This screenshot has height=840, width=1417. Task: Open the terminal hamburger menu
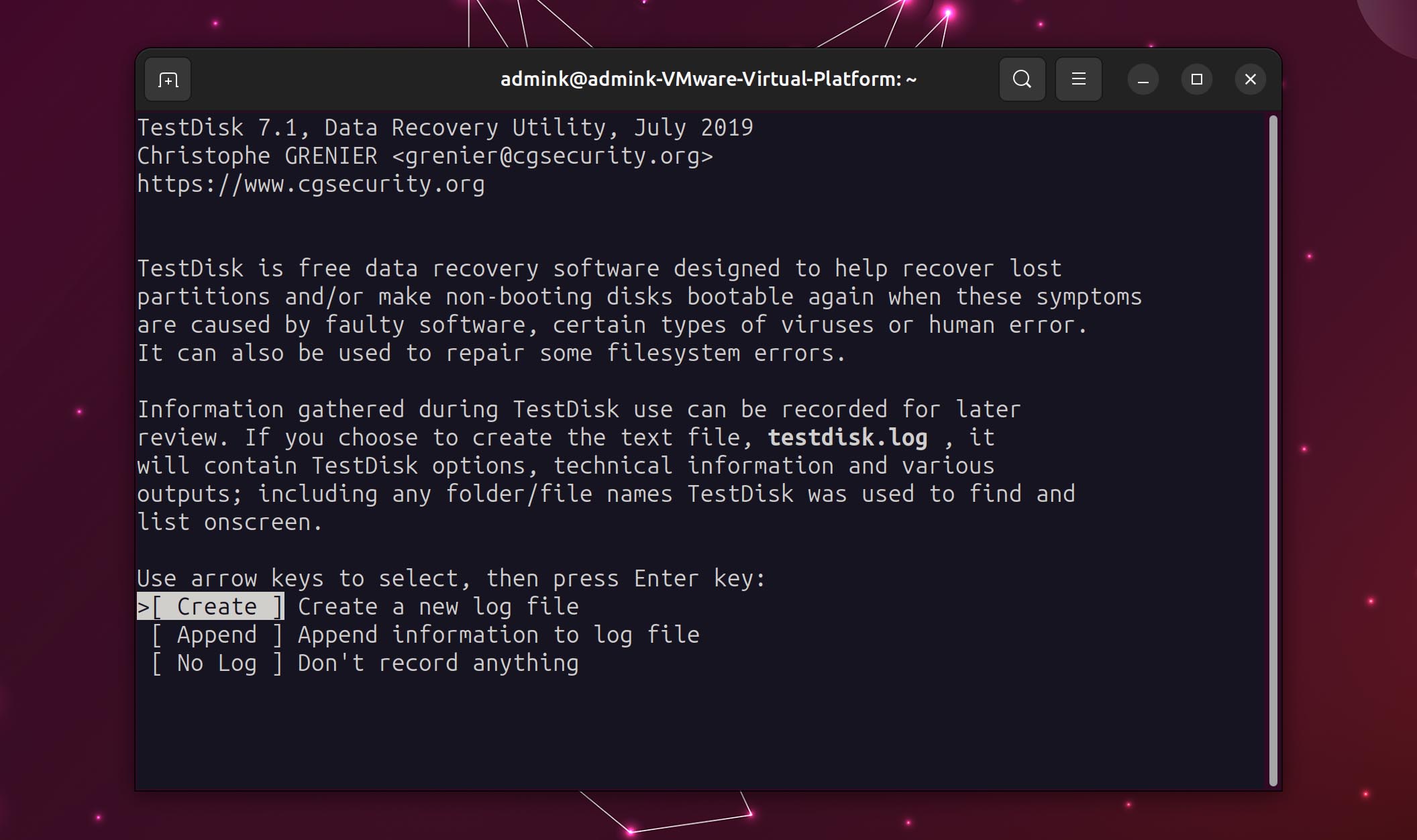click(1078, 79)
